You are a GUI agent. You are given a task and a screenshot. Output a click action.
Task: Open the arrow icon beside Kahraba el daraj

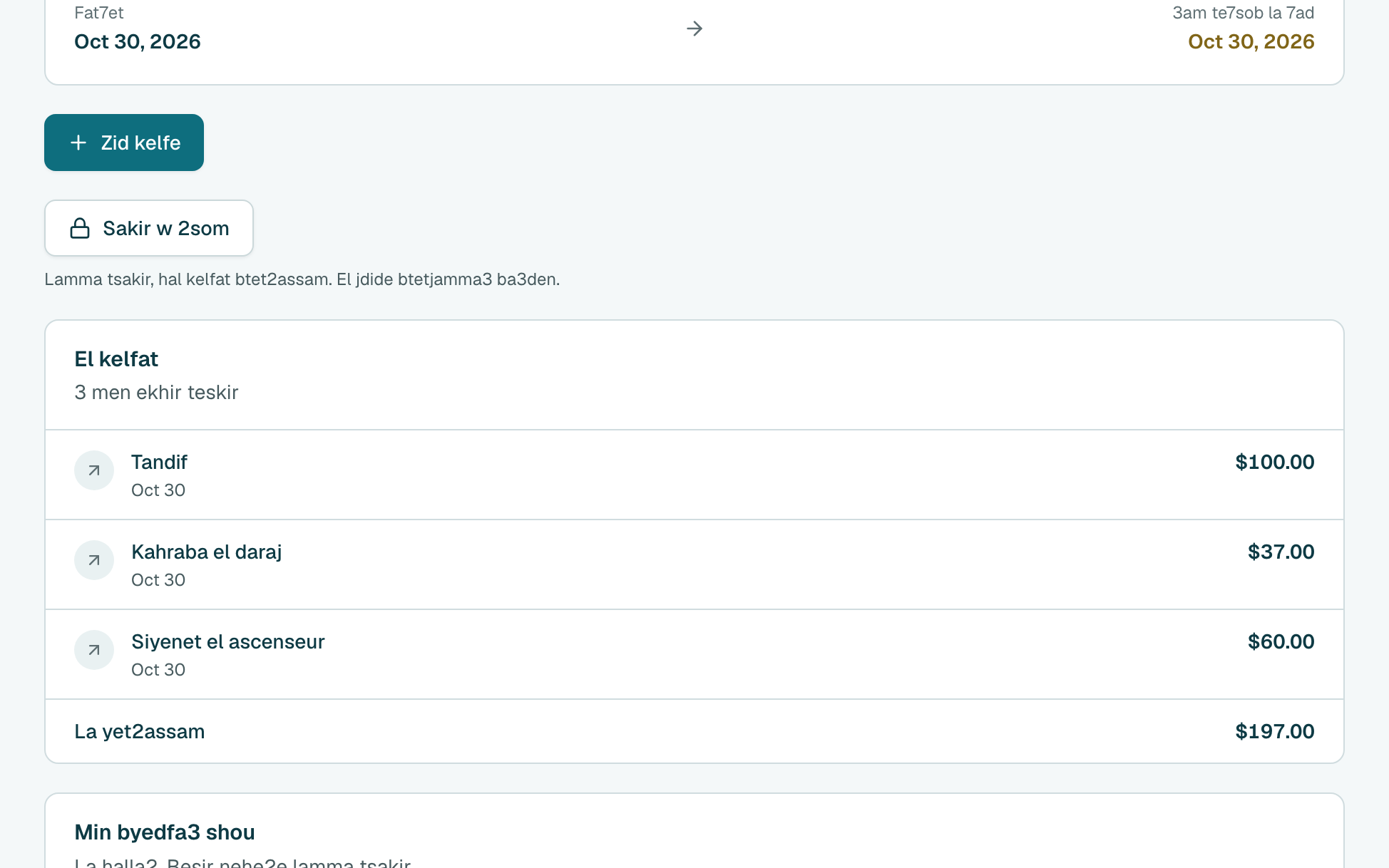94,560
